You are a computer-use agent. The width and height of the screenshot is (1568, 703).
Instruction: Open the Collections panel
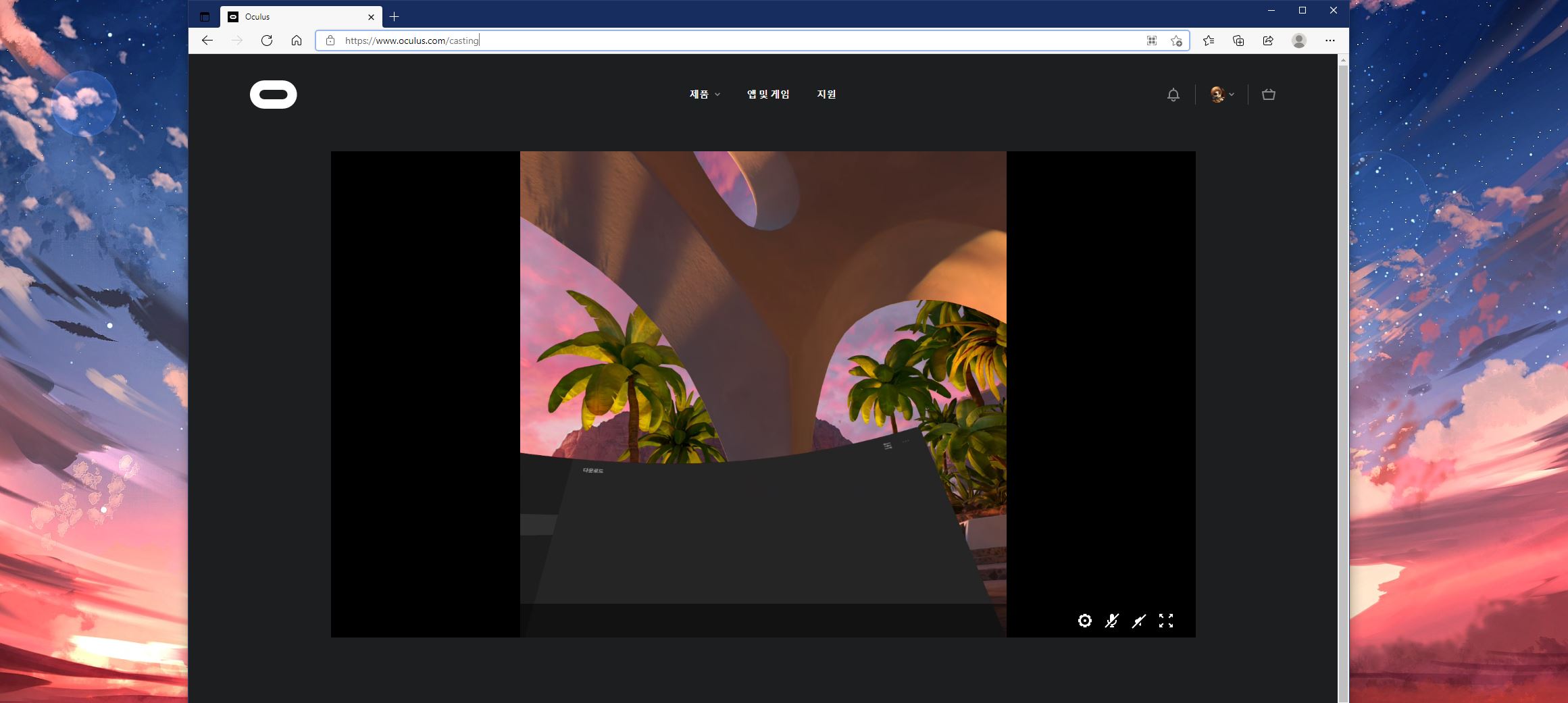point(1238,41)
